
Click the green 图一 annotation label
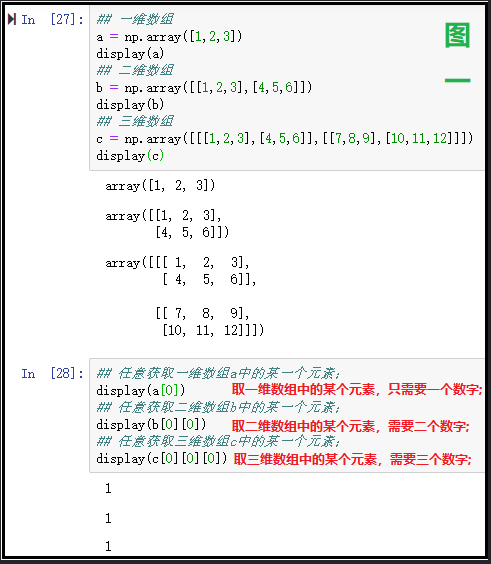coord(458,52)
